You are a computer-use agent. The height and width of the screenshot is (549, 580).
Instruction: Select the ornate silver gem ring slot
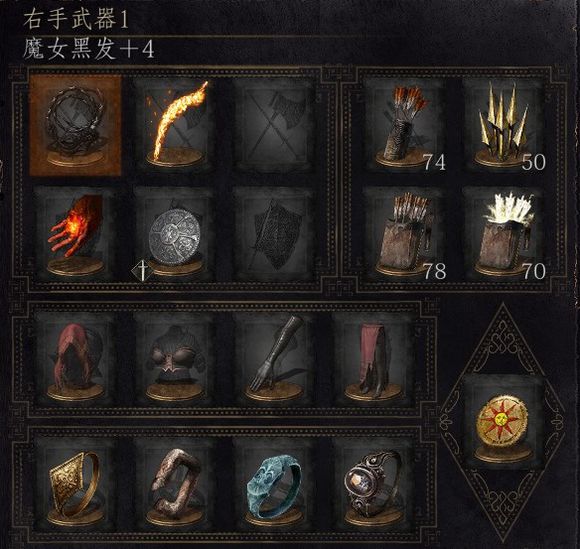(373, 484)
